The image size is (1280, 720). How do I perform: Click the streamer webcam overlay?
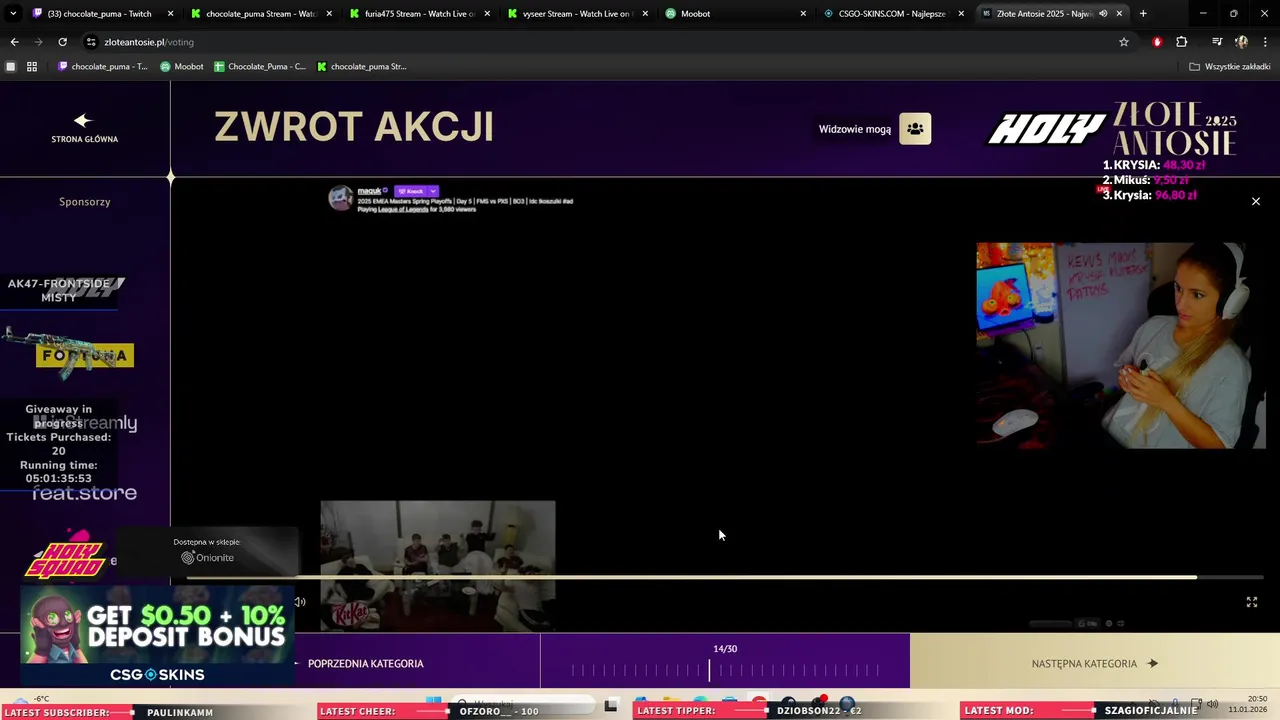(1121, 345)
